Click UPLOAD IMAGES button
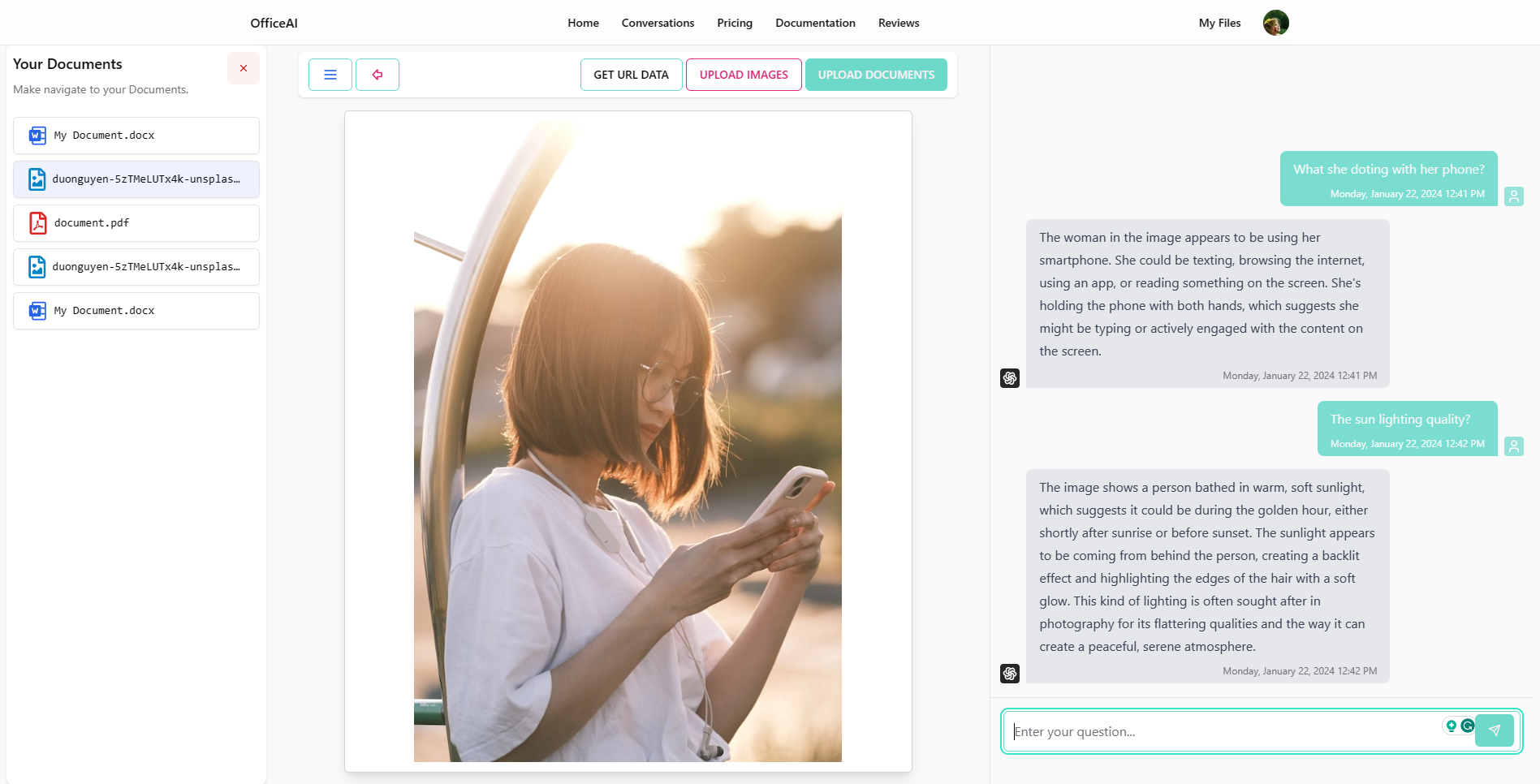The height and width of the screenshot is (784, 1540). [x=744, y=75]
